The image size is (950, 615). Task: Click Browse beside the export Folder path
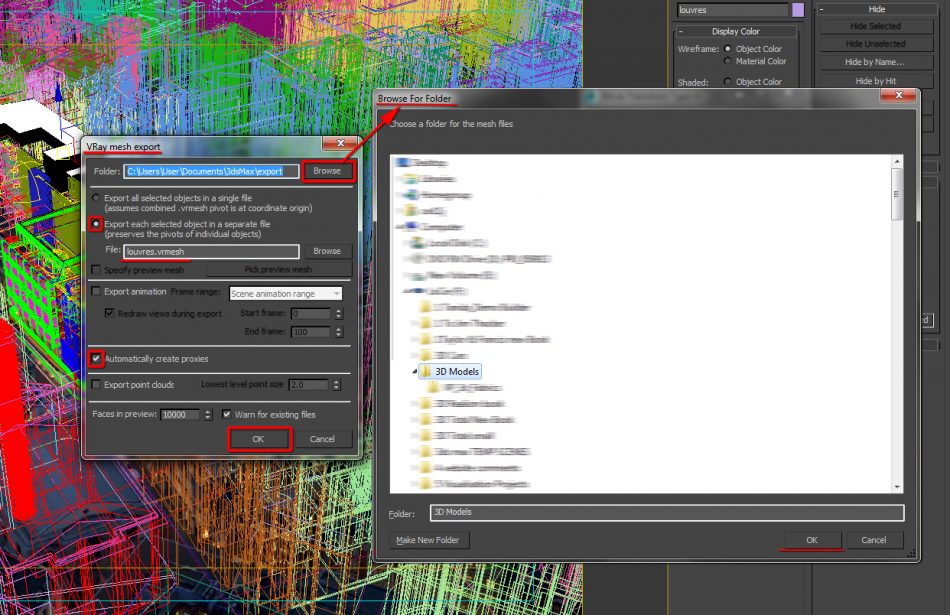[327, 170]
